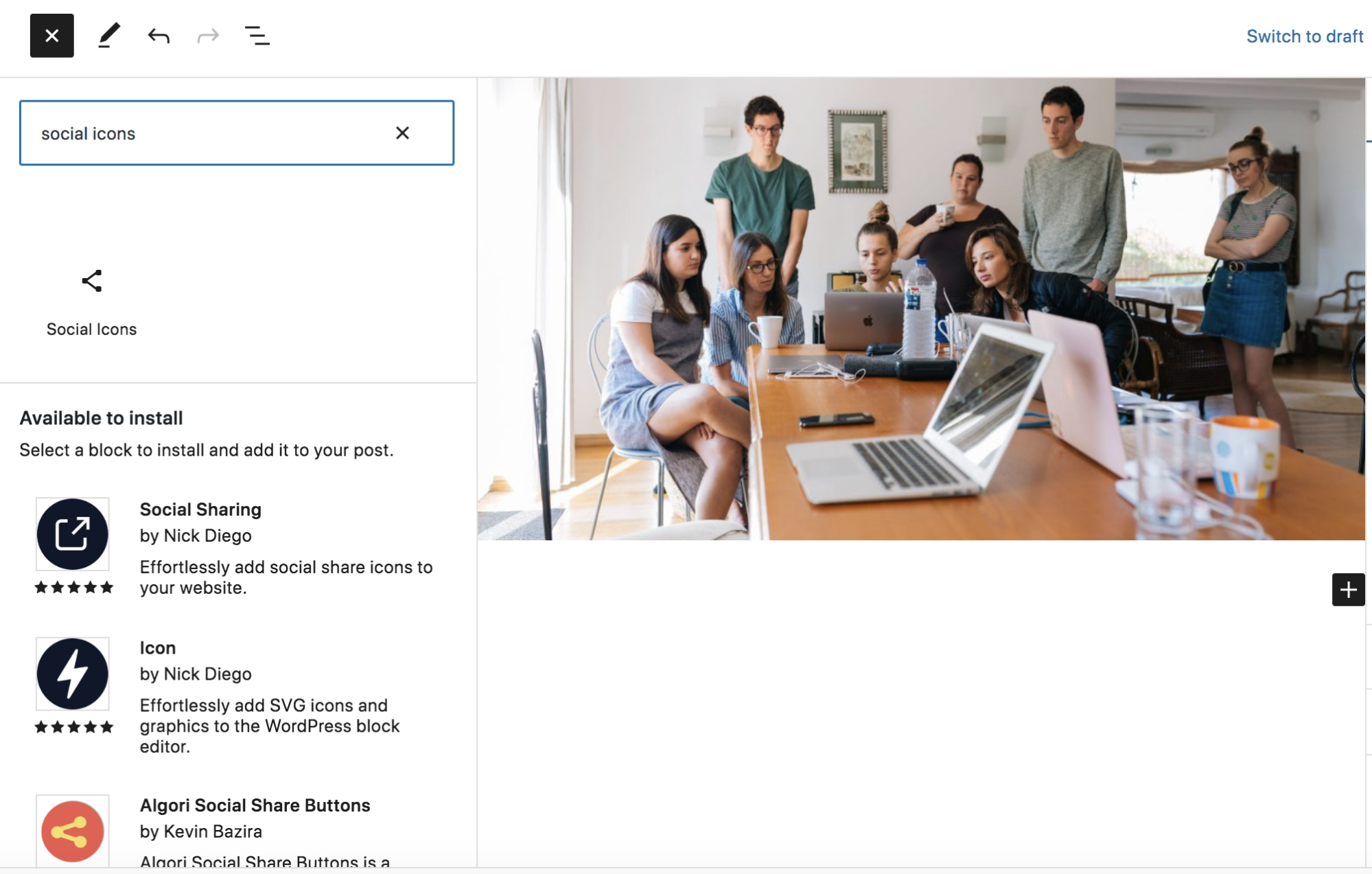Expand the Available to install section
Image resolution: width=1372 pixels, height=874 pixels.
(x=101, y=418)
